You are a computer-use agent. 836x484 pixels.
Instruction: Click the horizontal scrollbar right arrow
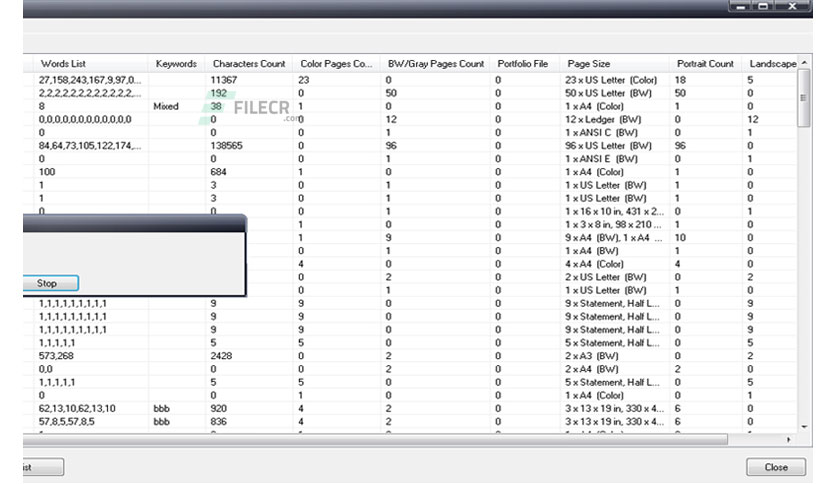(x=789, y=439)
